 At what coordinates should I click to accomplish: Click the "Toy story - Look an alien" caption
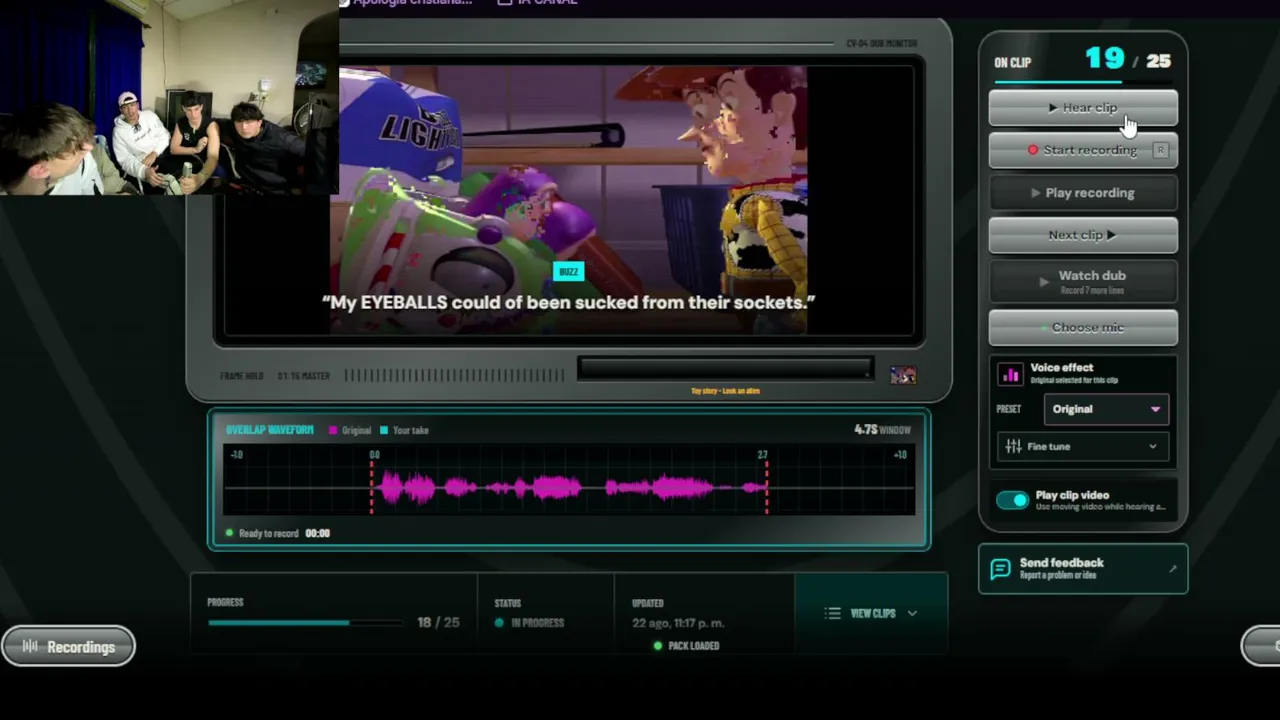tap(725, 391)
